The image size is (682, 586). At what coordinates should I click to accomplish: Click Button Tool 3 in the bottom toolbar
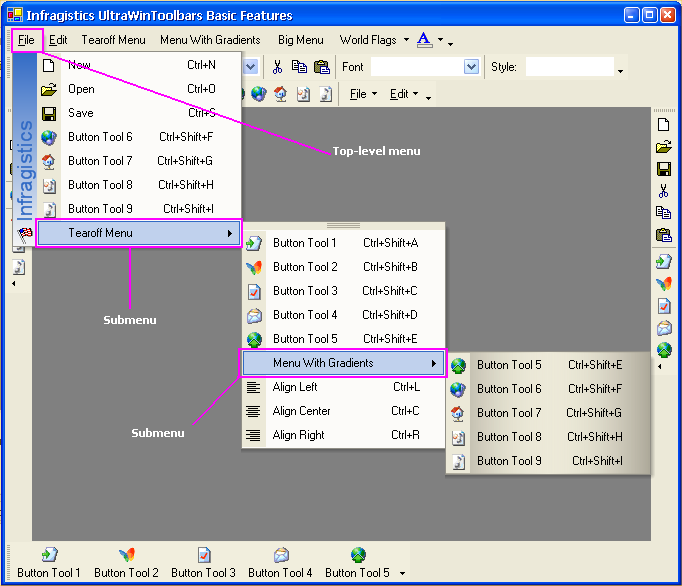point(203,563)
